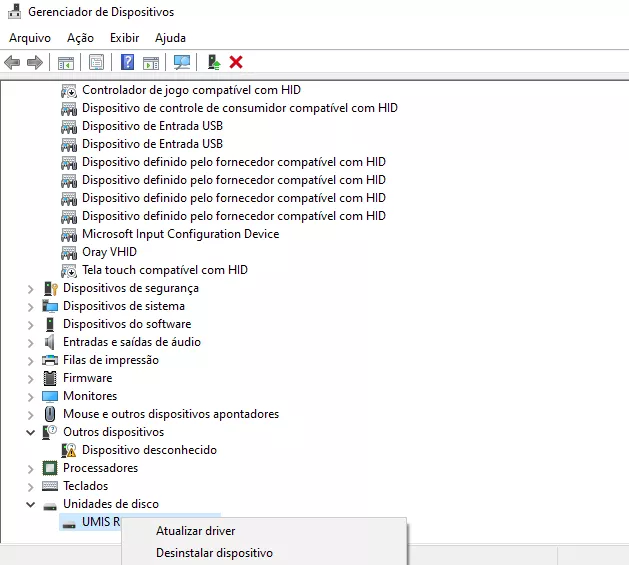
Task: Select Dispositivo de controle de consumidor compatível com HID
Action: coord(240,108)
